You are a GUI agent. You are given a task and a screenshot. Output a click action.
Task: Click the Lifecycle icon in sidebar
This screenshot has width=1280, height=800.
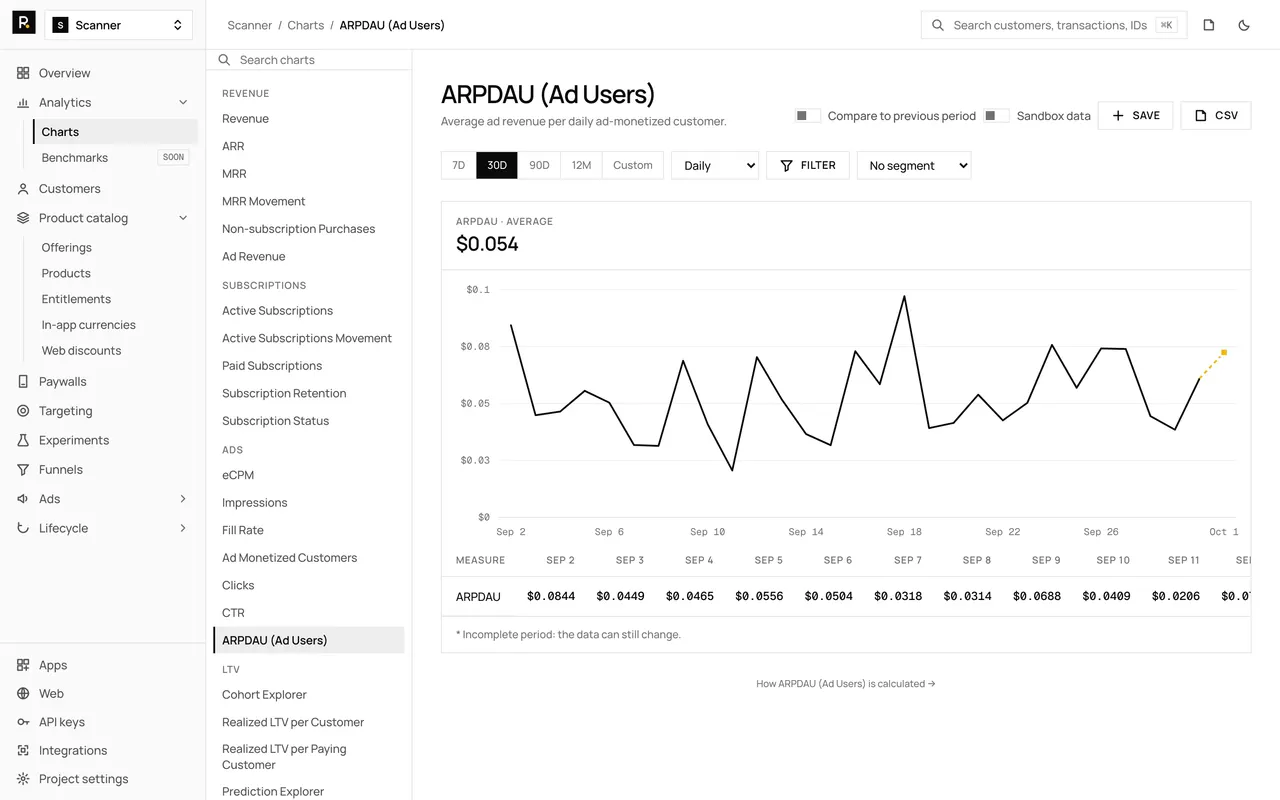23,528
